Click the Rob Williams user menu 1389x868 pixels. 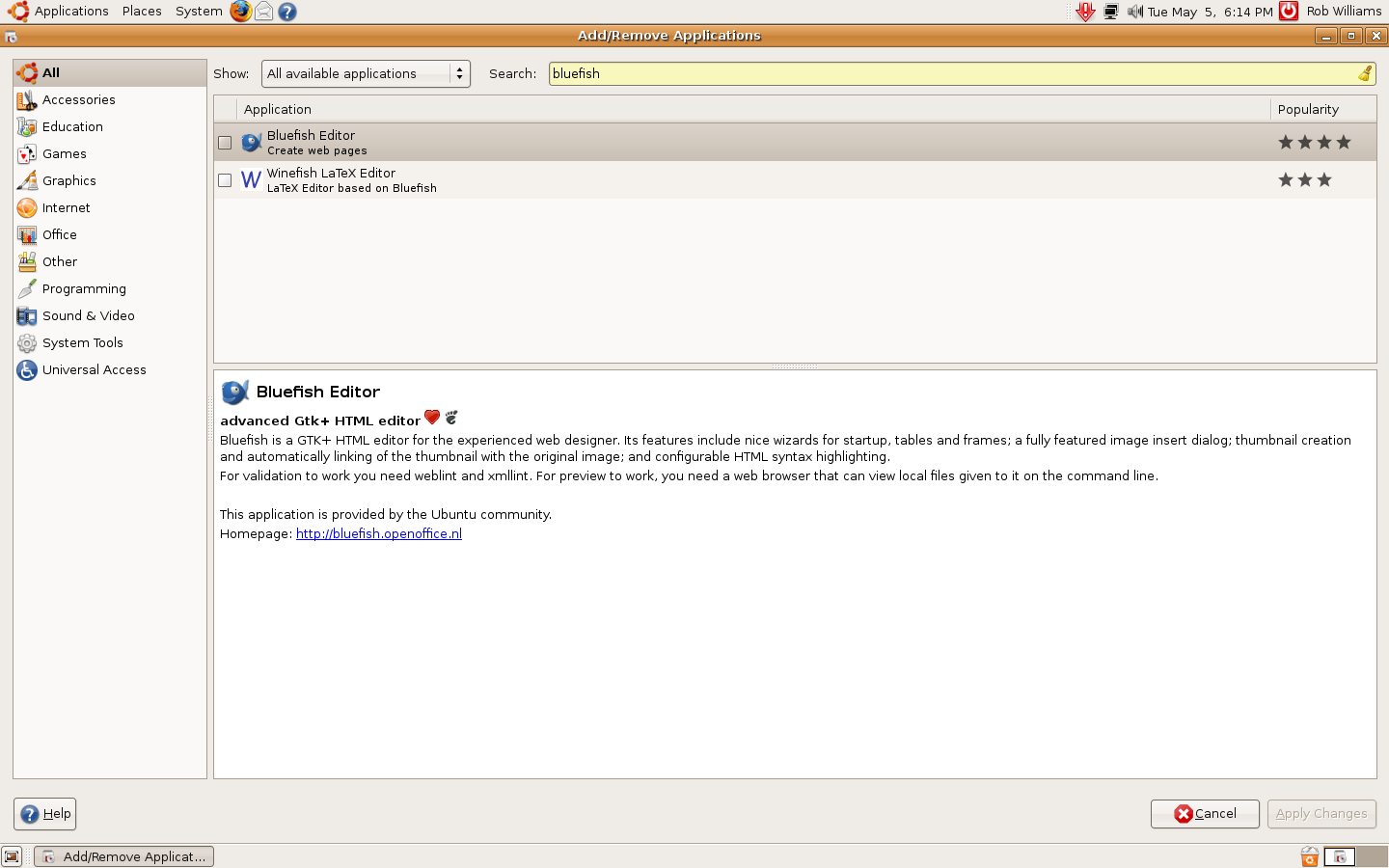click(1344, 12)
